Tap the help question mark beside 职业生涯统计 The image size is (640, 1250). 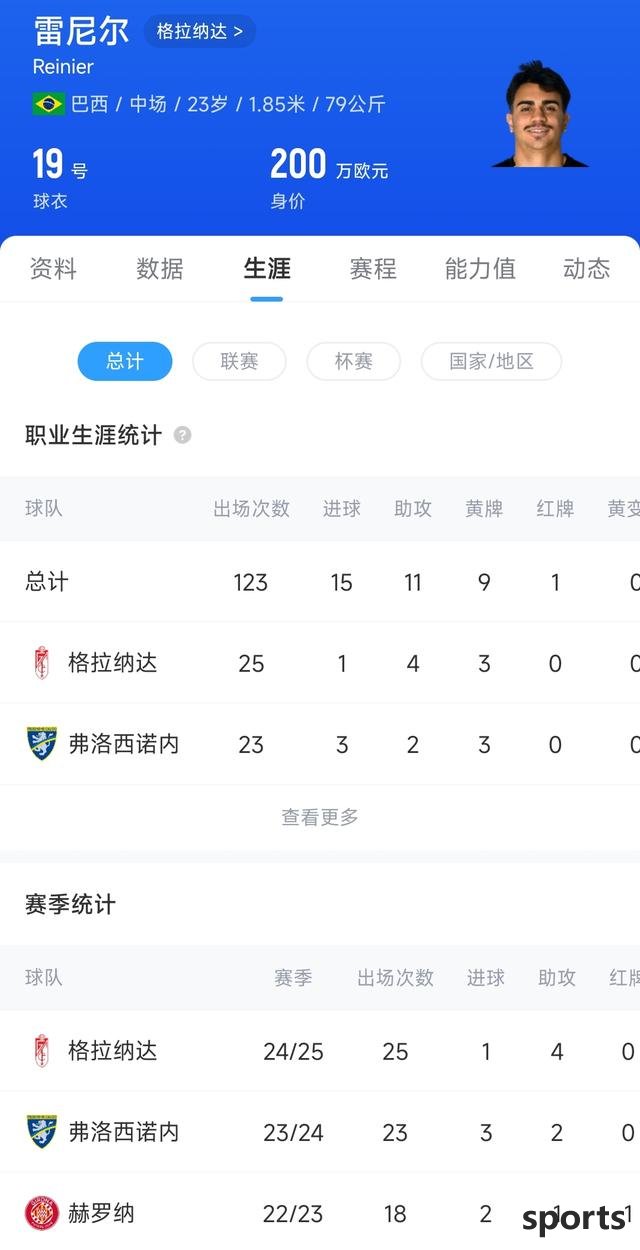coord(182,435)
